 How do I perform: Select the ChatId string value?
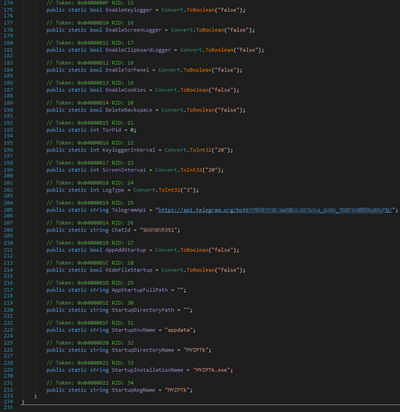coord(158,230)
